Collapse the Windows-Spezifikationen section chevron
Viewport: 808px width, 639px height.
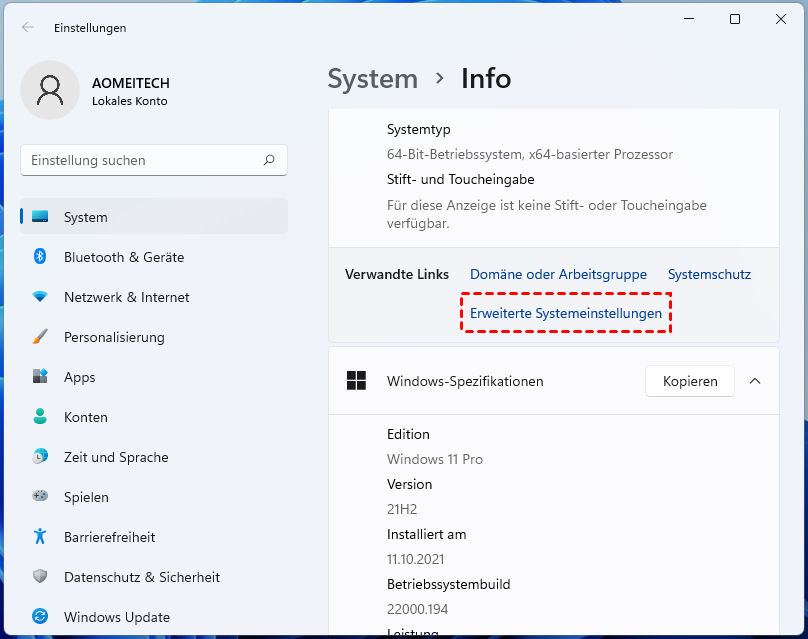tap(755, 381)
